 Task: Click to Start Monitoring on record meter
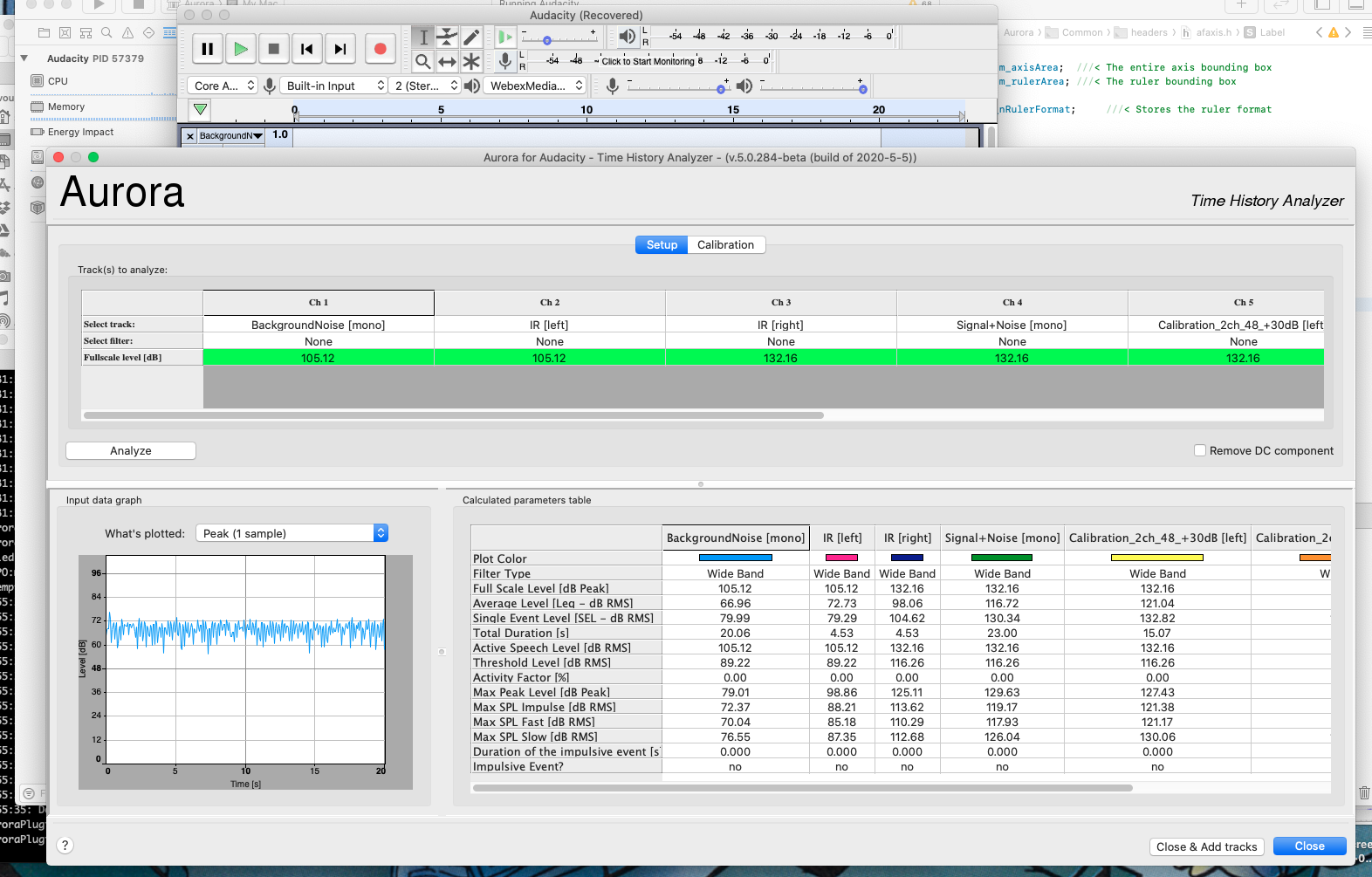(648, 61)
